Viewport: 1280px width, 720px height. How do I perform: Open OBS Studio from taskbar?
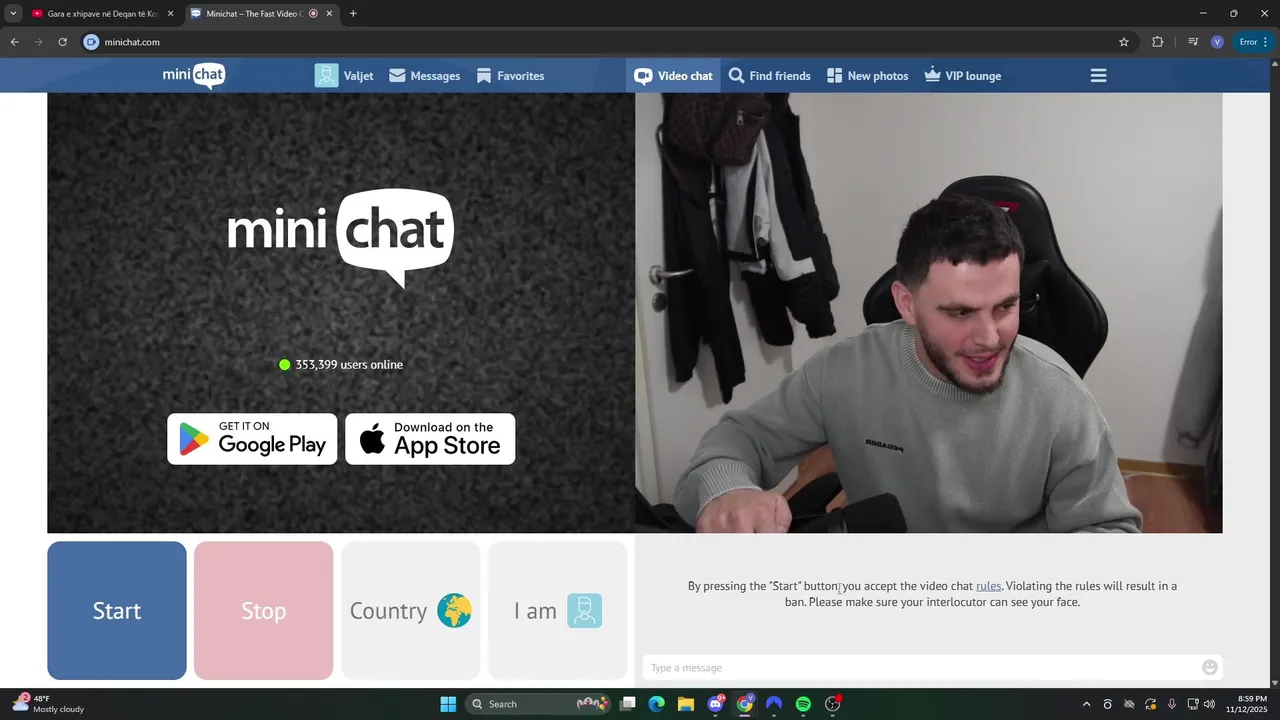click(833, 704)
